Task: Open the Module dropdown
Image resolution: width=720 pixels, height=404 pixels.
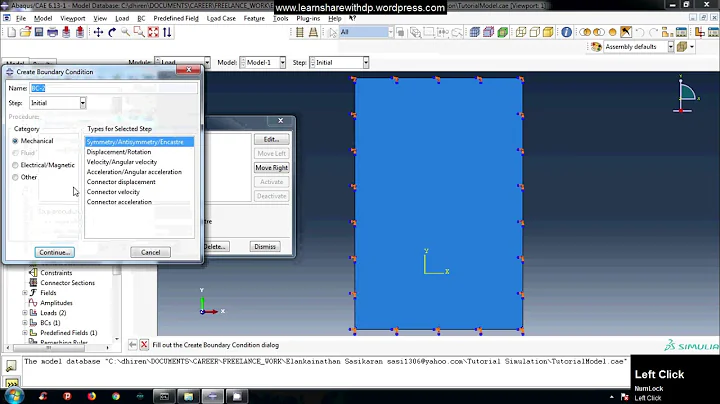Action: coord(207,62)
